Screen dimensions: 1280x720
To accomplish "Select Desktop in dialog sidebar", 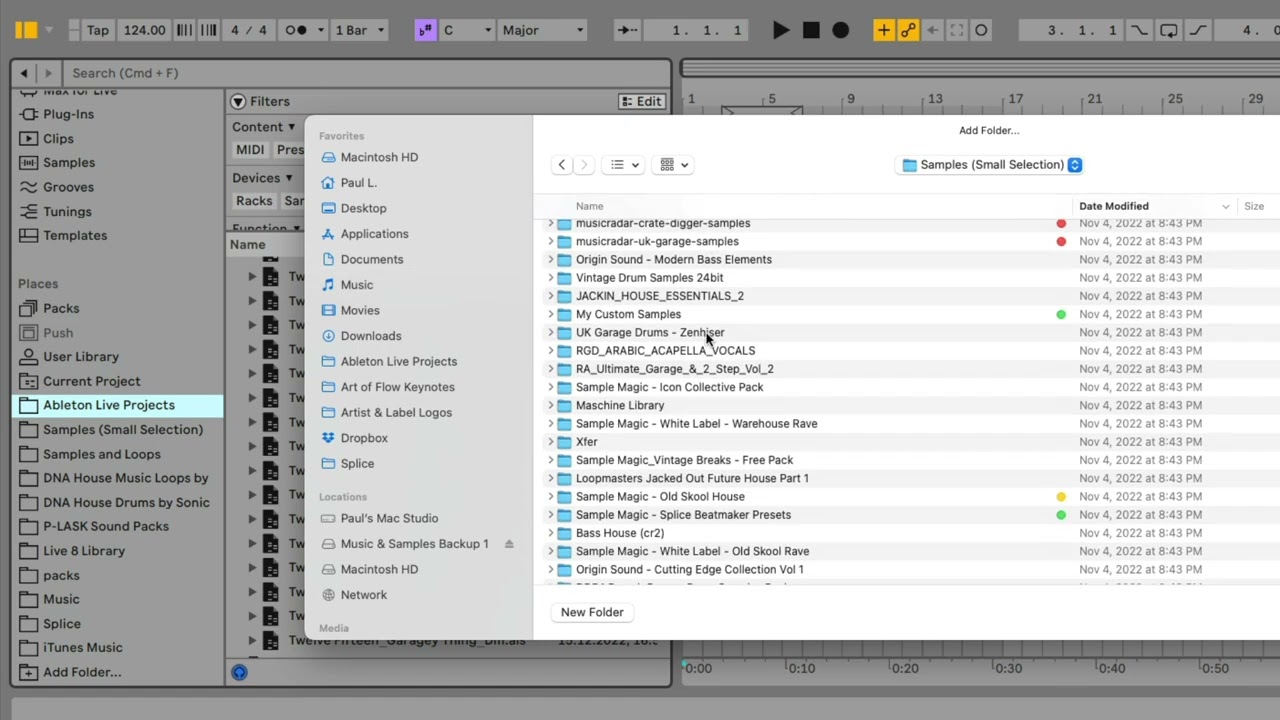I will [363, 208].
